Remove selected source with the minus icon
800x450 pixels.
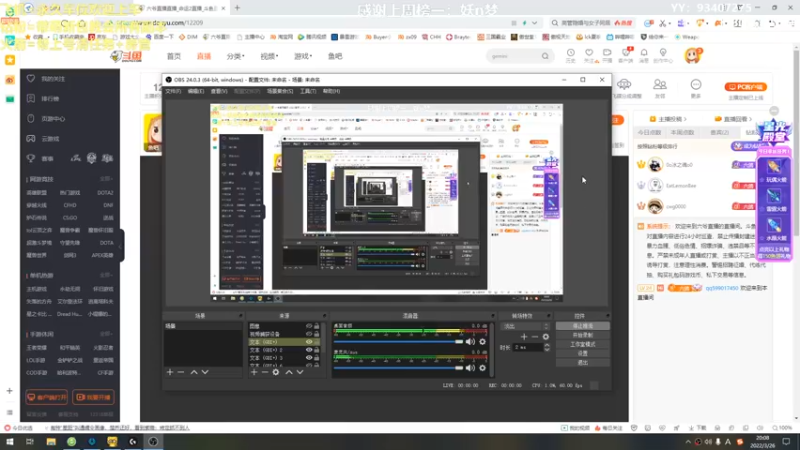265,372
